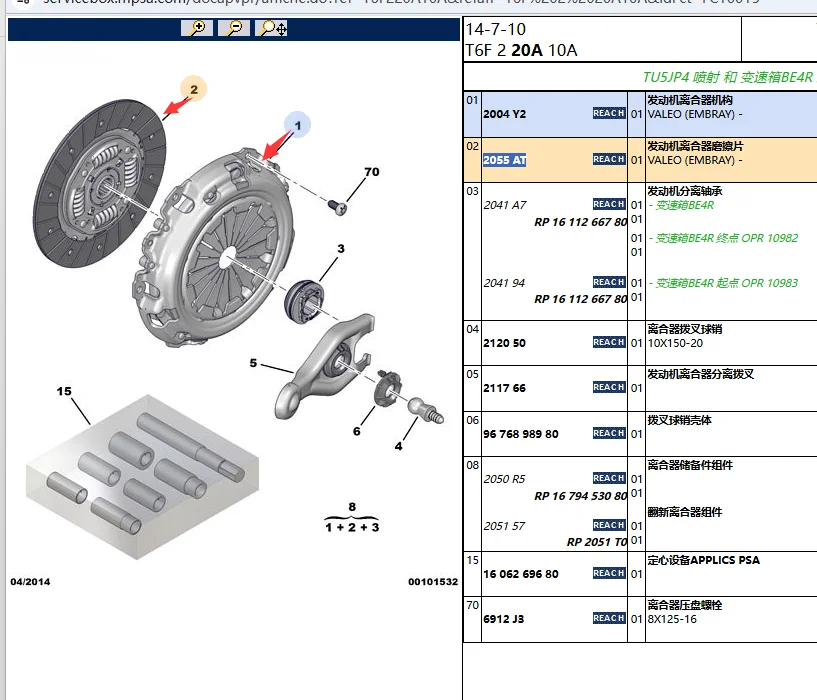Image resolution: width=817 pixels, height=700 pixels.
Task: View REACH badge for part 2051 57
Action: pyautogui.click(x=609, y=525)
